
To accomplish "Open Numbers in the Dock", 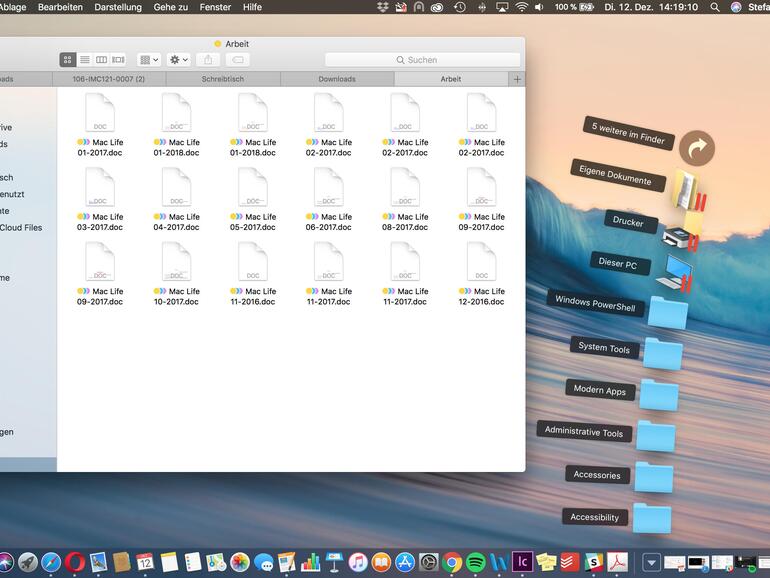I will tap(310, 562).
